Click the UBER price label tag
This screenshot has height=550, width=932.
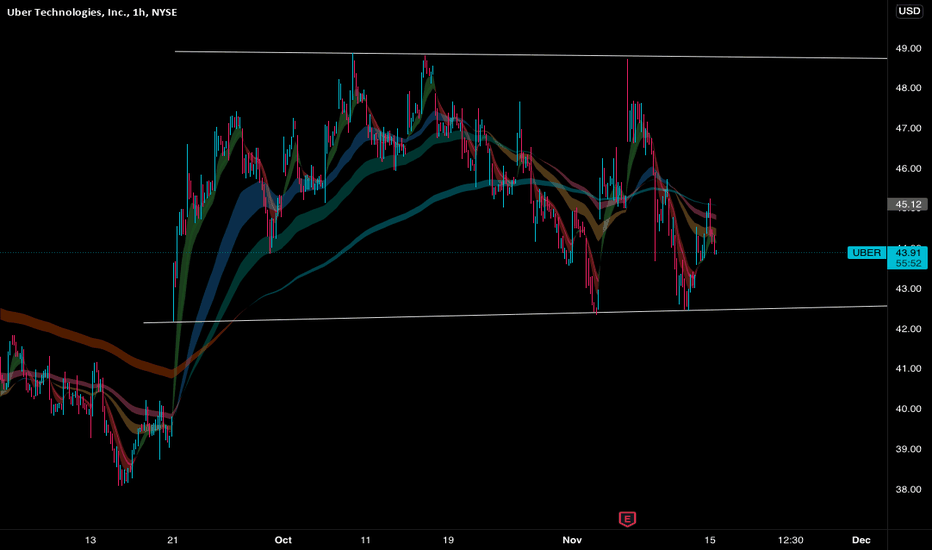coord(867,253)
